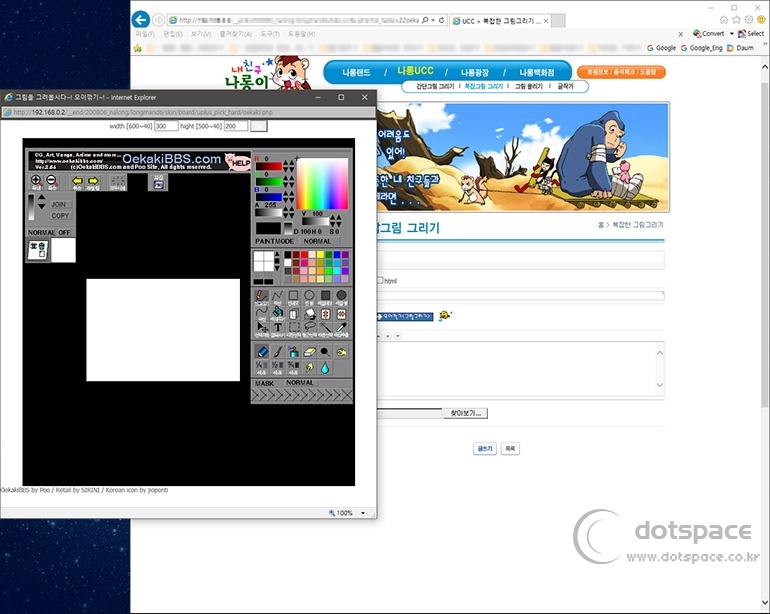The width and height of the screenshot is (770, 614).
Task: Click the 글쓰기 submit button
Action: pos(485,448)
